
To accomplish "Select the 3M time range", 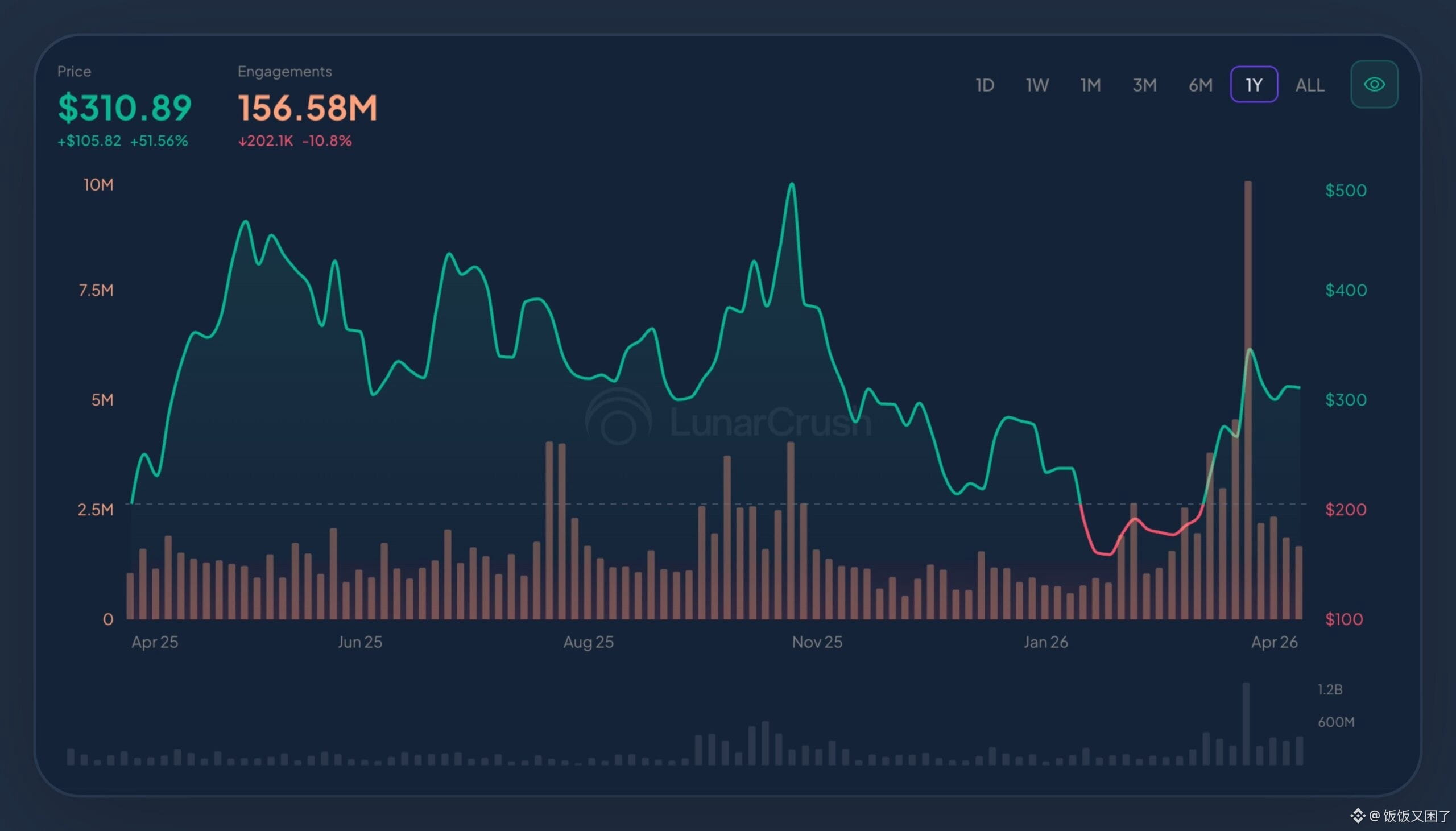I will [1144, 85].
